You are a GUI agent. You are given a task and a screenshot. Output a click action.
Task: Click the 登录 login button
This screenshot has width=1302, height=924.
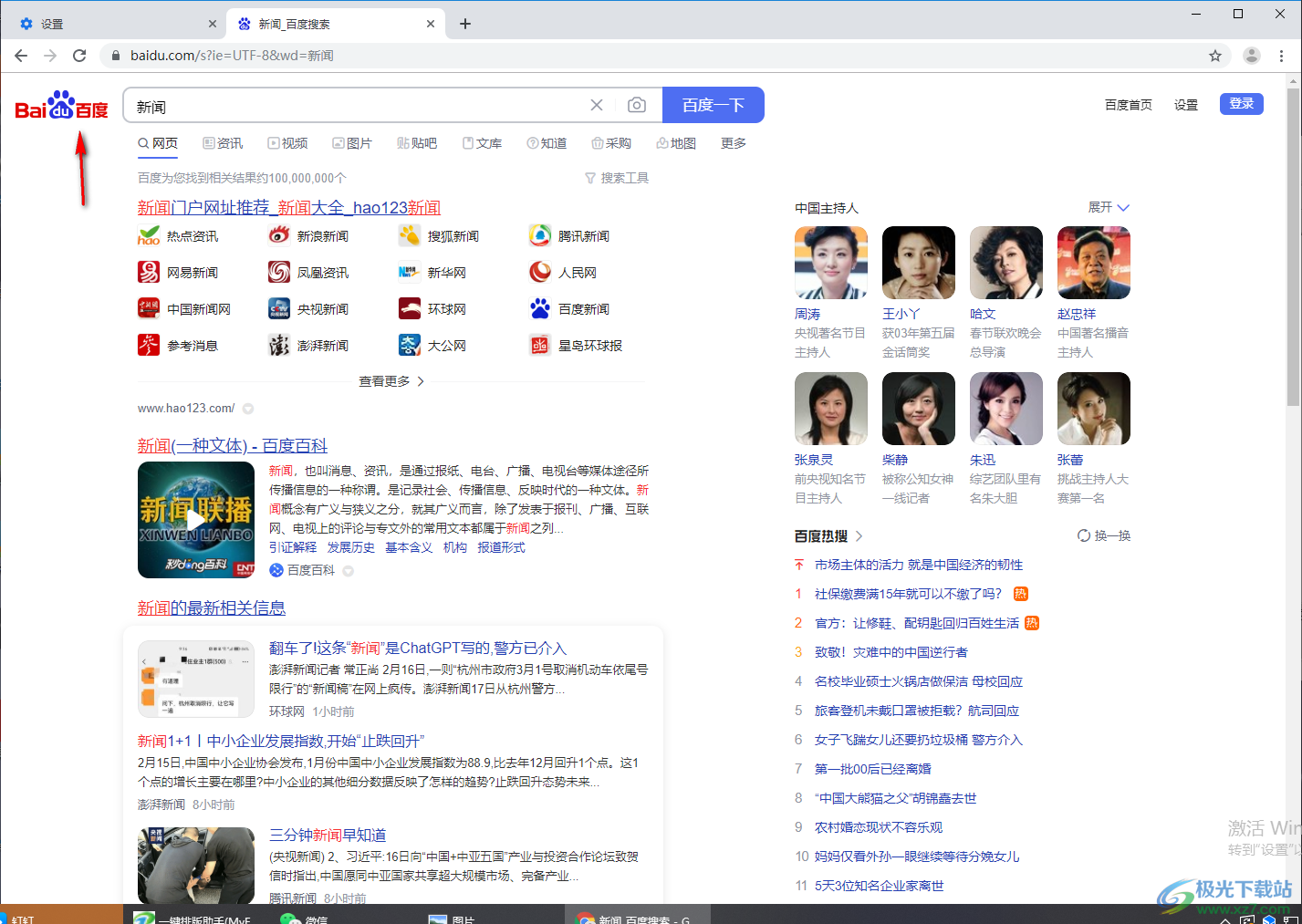click(x=1242, y=104)
